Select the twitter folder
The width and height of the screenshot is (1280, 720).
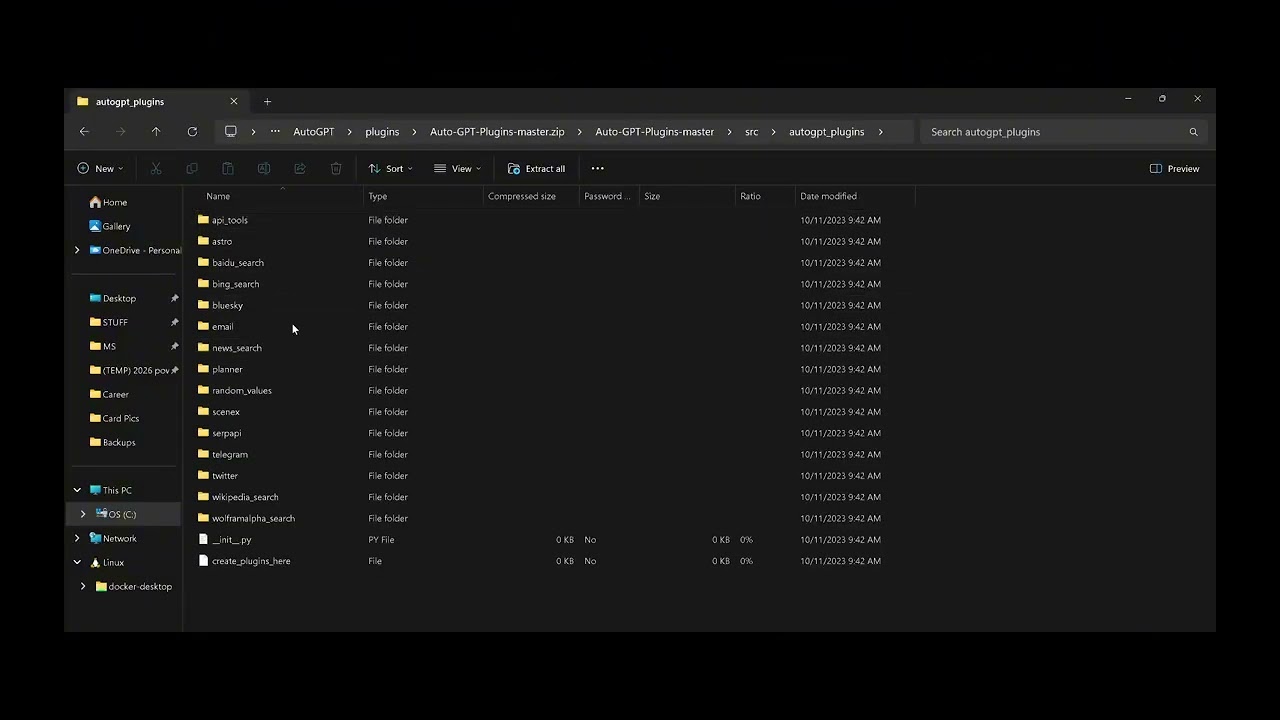click(x=225, y=476)
